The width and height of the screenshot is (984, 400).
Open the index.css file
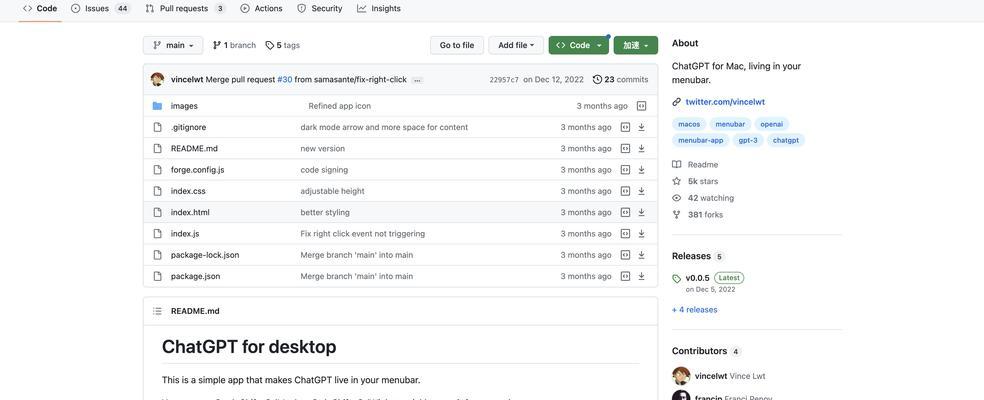[188, 192]
